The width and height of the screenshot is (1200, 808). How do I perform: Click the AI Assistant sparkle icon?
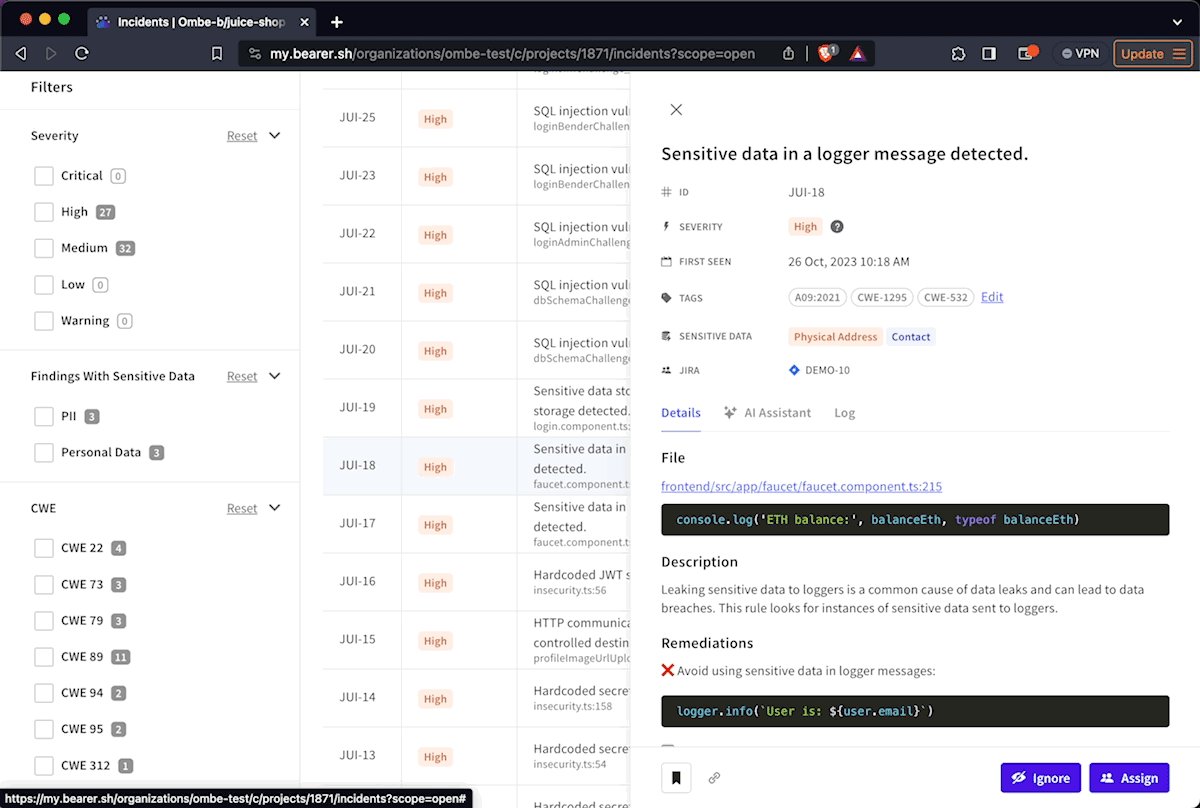731,413
